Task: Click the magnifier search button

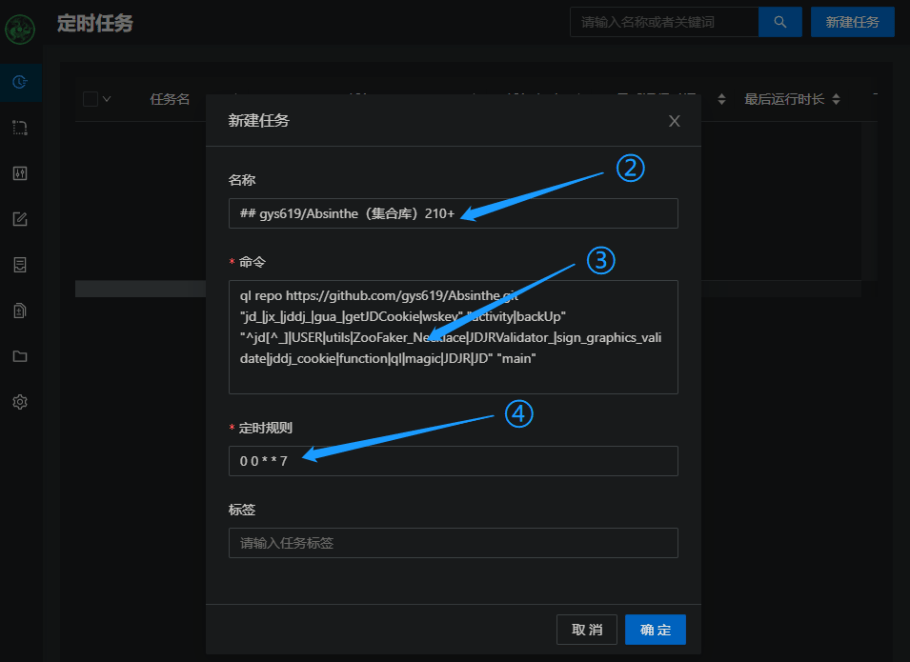Action: point(780,22)
